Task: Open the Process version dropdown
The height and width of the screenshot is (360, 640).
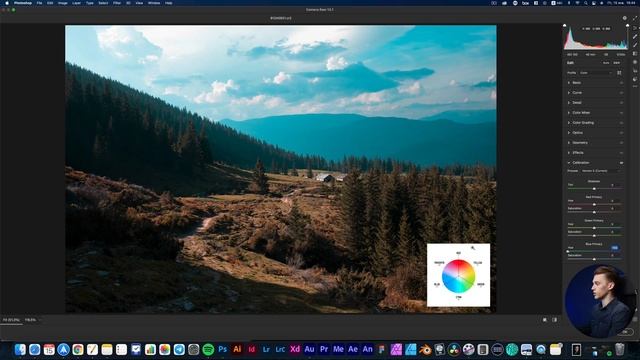Action: (x=601, y=171)
